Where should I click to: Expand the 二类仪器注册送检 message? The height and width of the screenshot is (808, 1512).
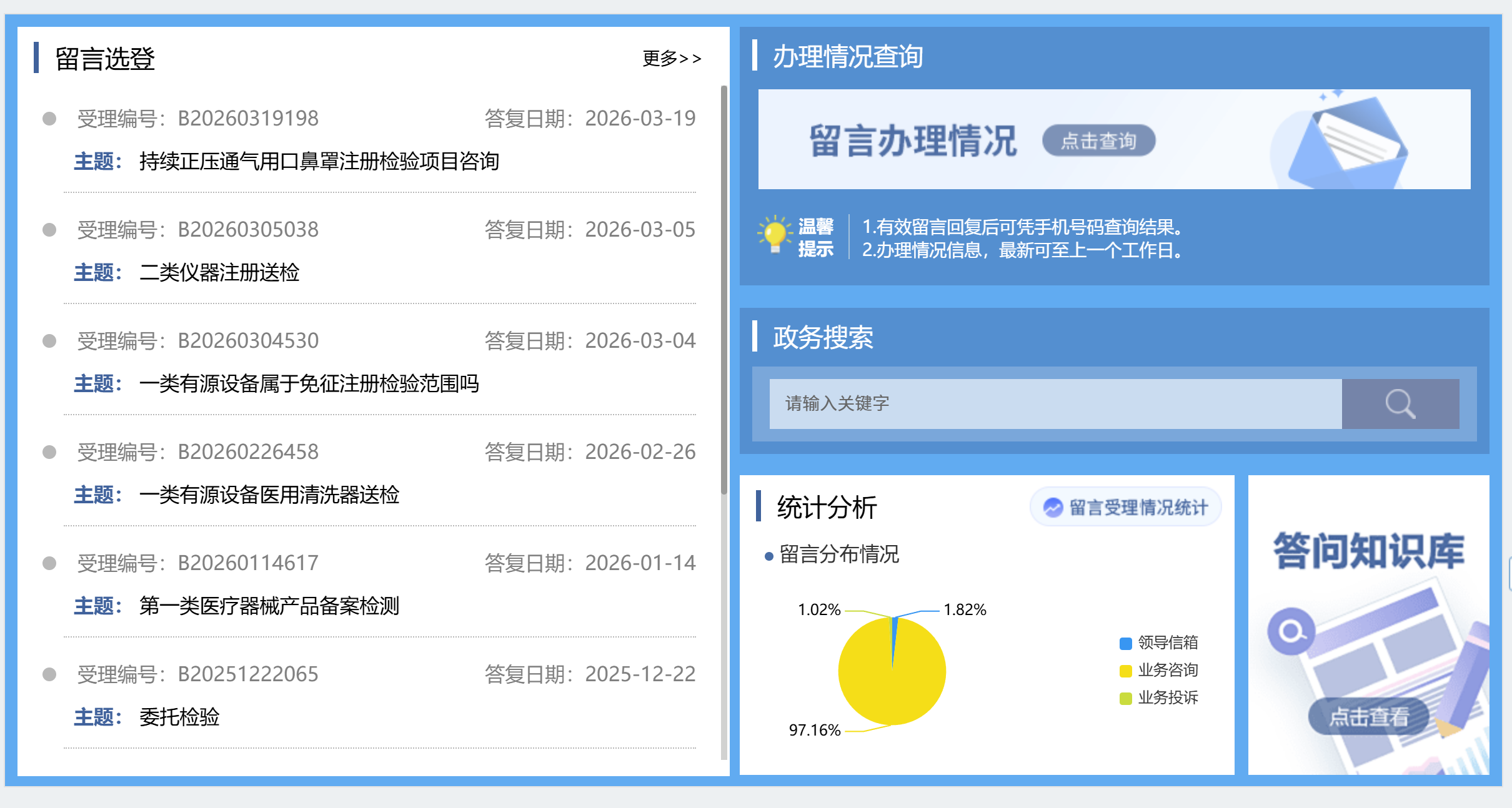click(221, 273)
